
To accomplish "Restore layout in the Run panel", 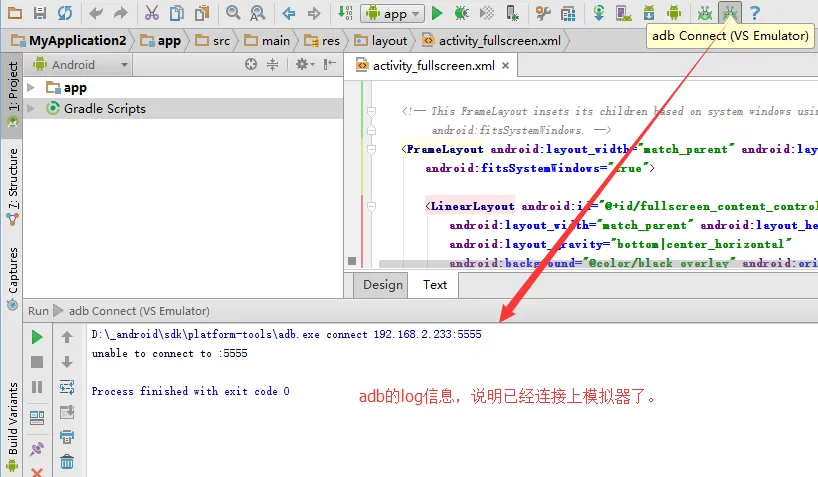I will pyautogui.click(x=37, y=418).
